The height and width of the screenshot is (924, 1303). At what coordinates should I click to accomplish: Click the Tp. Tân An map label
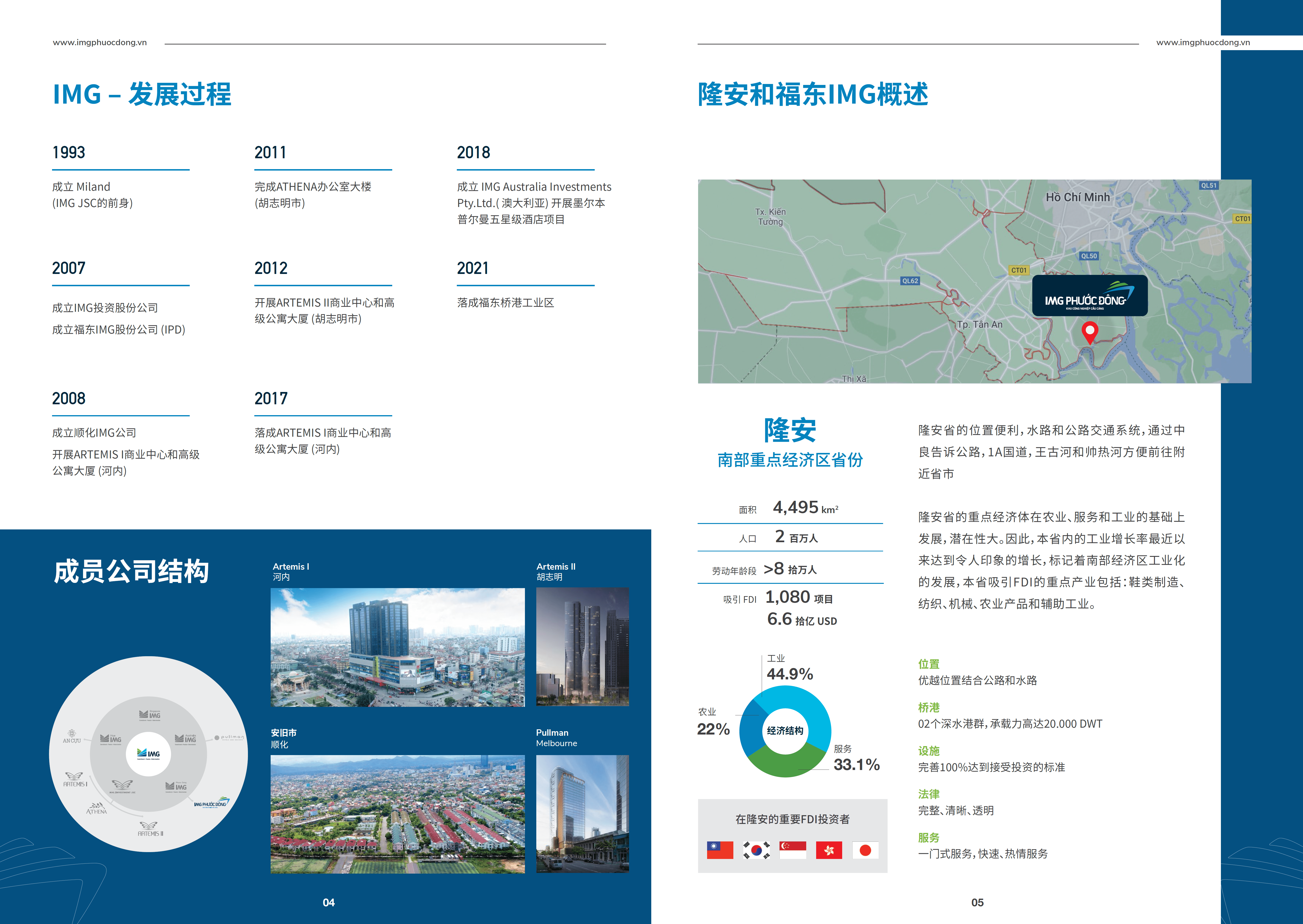(980, 324)
